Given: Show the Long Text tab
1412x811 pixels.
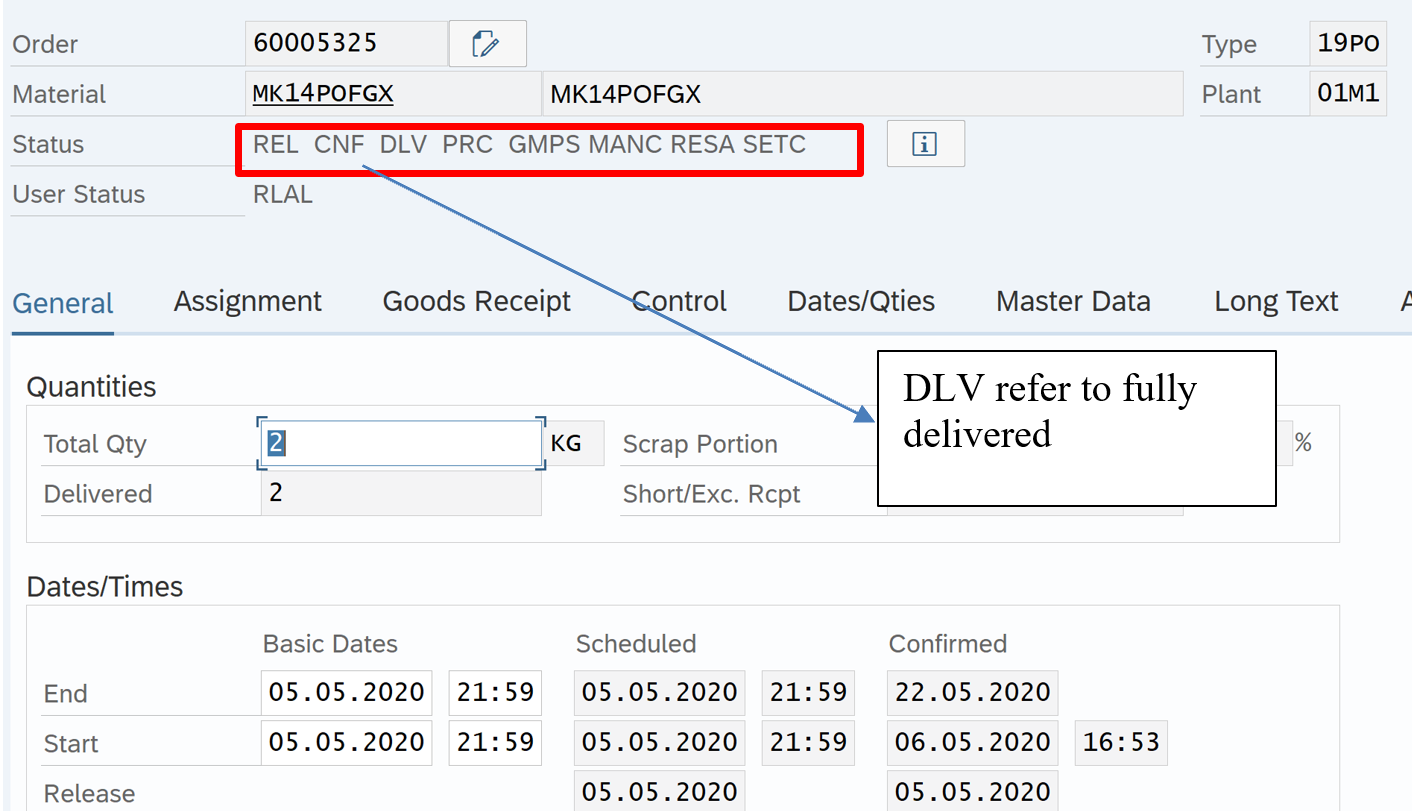Looking at the screenshot, I should [x=1275, y=302].
